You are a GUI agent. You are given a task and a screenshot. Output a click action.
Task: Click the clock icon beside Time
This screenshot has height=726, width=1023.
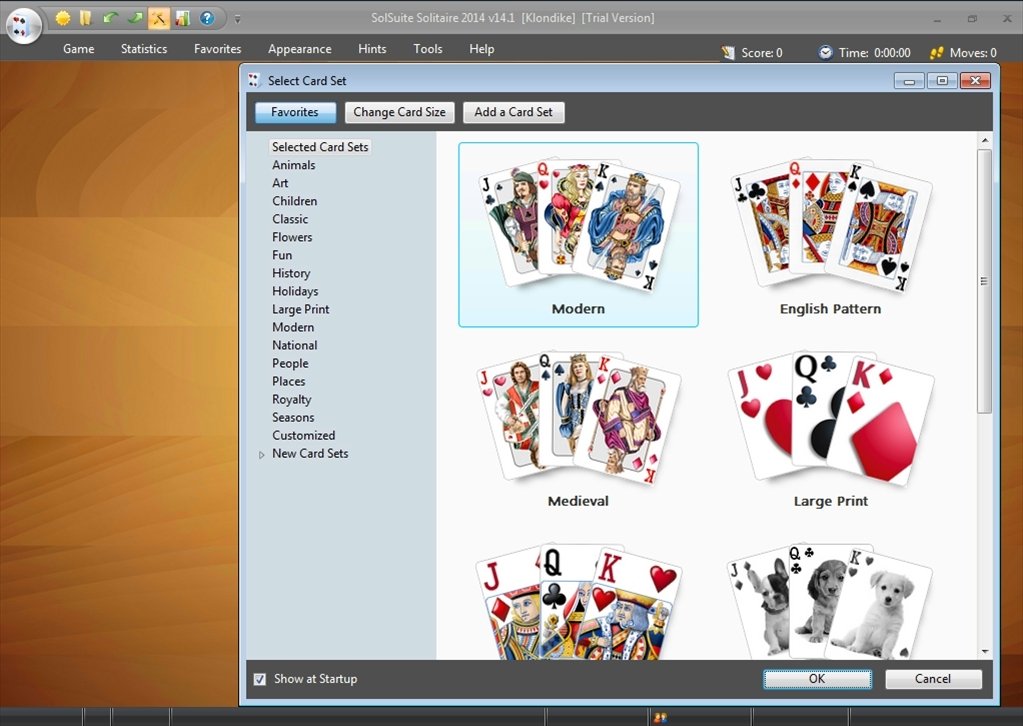click(825, 52)
